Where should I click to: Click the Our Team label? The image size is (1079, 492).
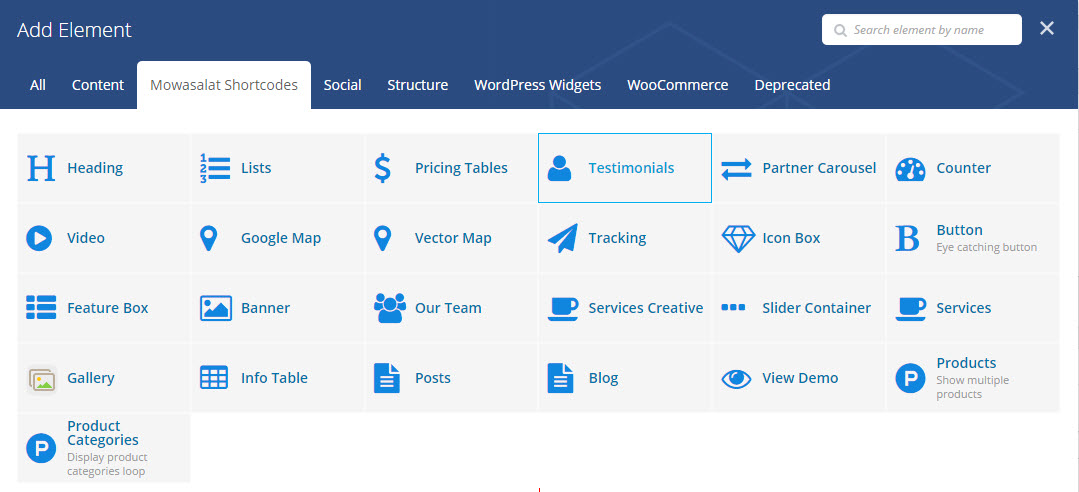click(x=448, y=308)
